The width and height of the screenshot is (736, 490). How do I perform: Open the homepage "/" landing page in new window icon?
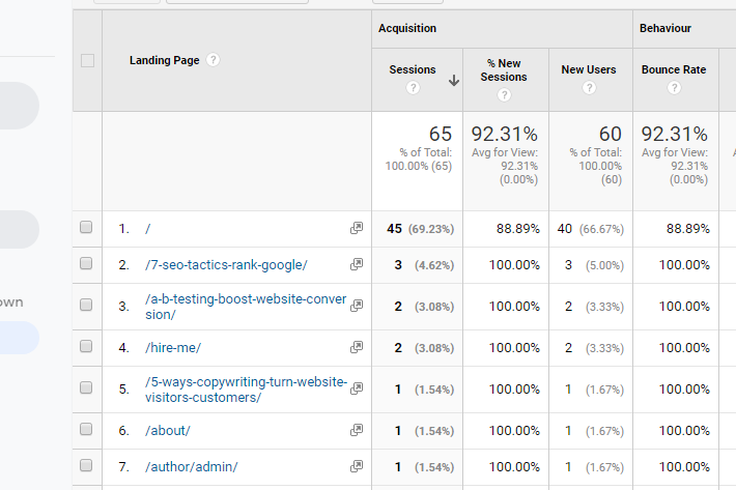tap(356, 229)
